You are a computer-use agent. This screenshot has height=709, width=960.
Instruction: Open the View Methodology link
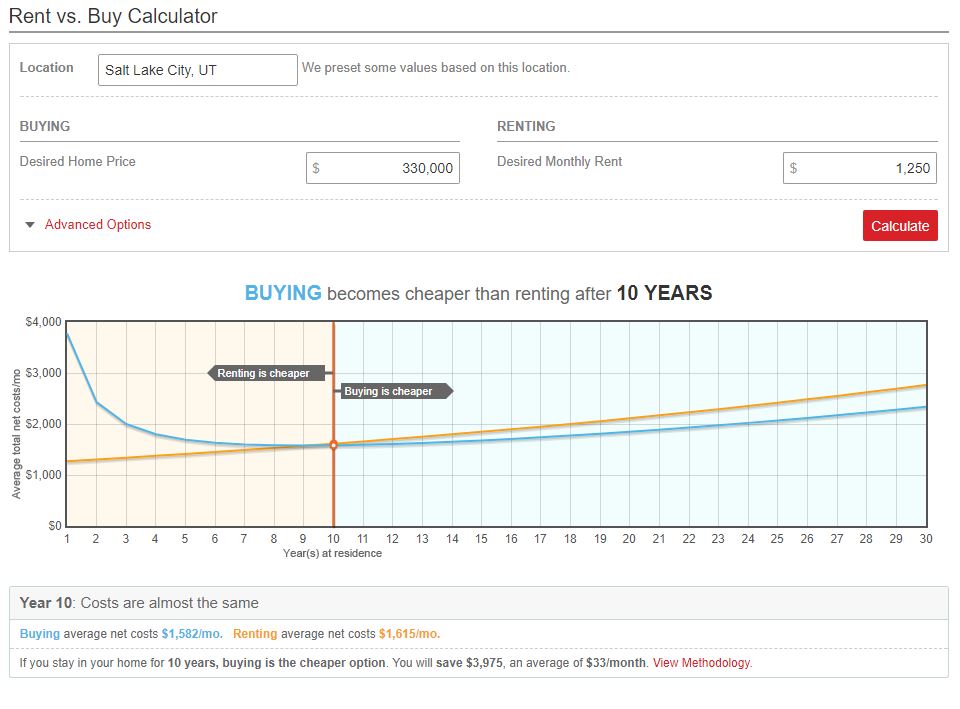coord(701,663)
